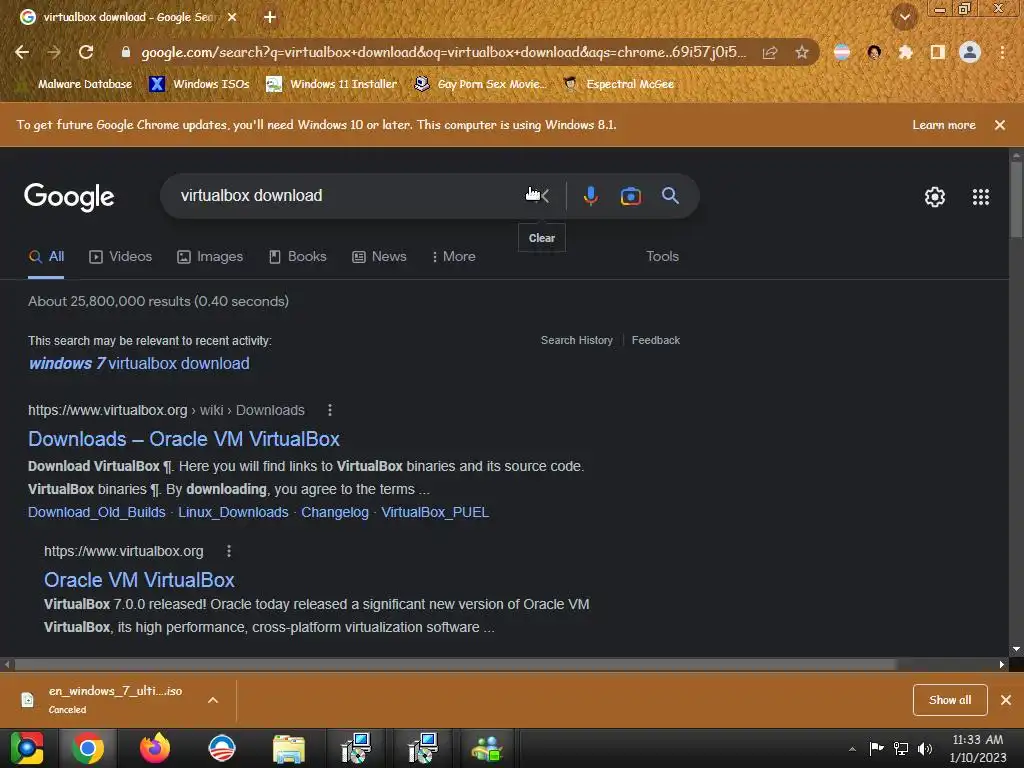Open the Extensions puzzle icon
Viewport: 1024px width, 768px height.
(x=905, y=52)
